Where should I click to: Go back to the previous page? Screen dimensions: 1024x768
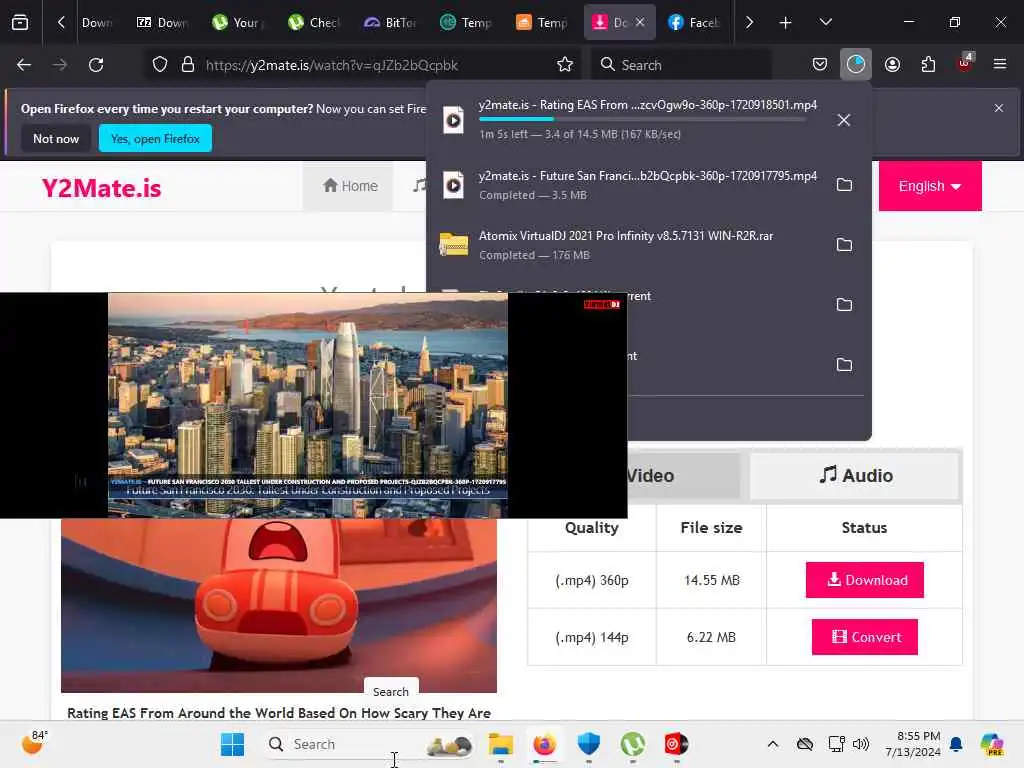tap(24, 65)
